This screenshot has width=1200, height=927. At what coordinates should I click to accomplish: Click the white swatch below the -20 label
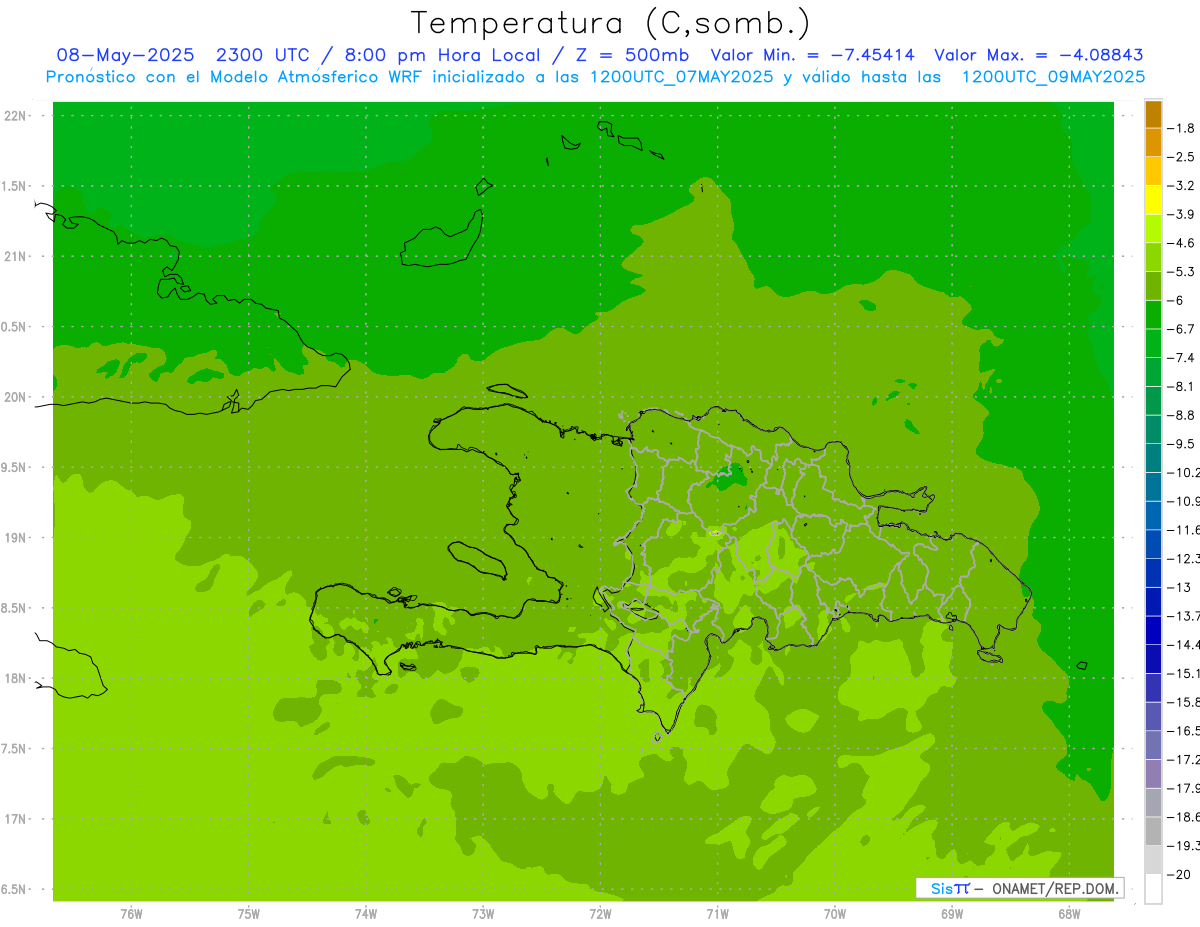click(1153, 889)
